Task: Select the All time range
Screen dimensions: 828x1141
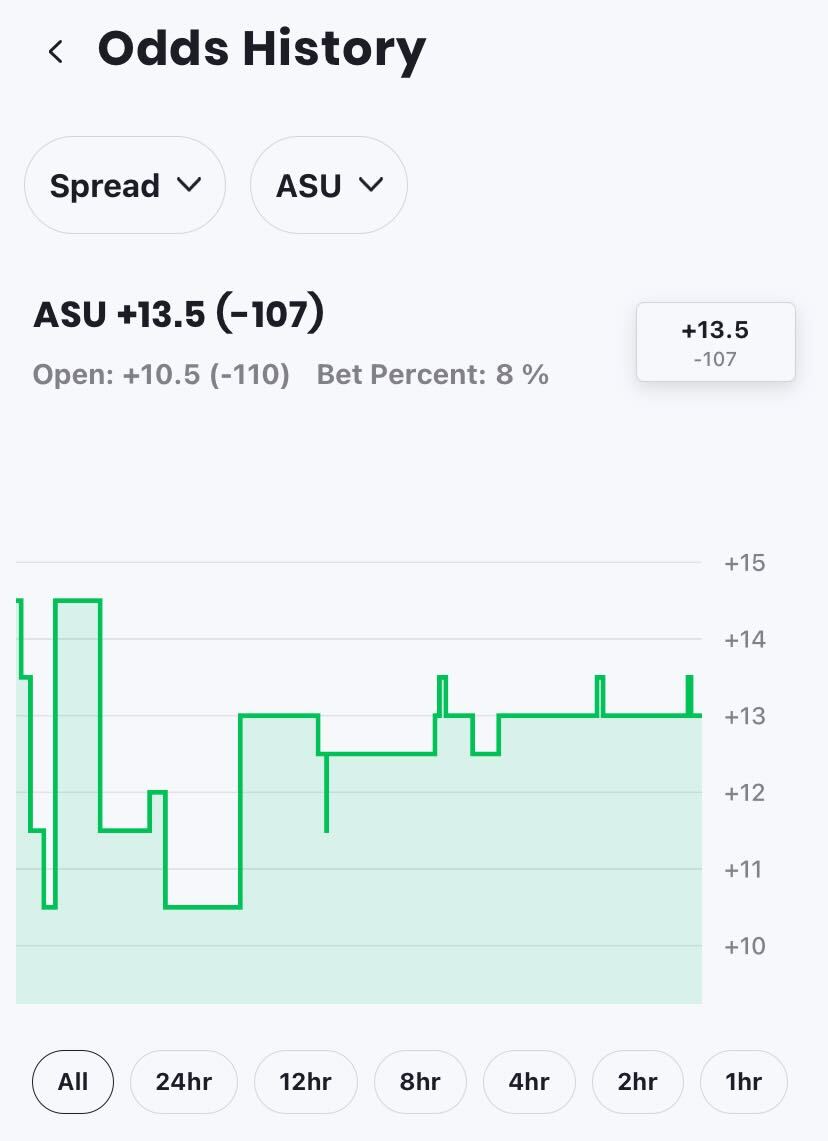Action: pyautogui.click(x=73, y=1082)
